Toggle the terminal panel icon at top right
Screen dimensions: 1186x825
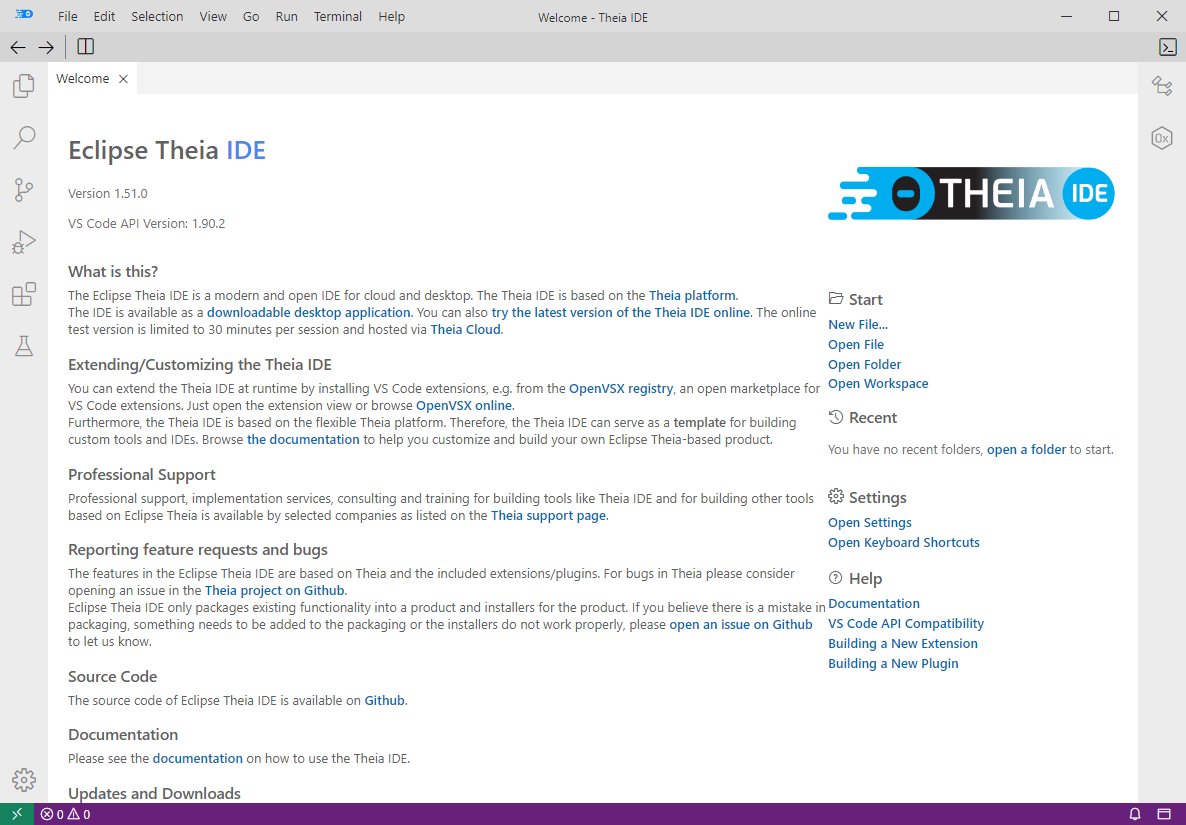1168,47
